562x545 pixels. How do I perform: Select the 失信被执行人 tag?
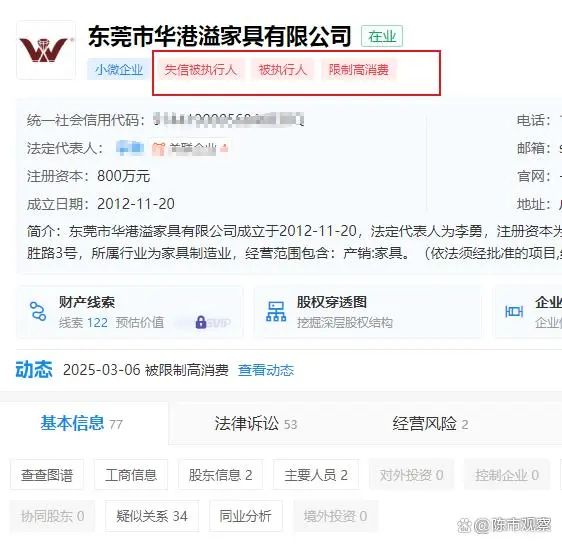(201, 70)
